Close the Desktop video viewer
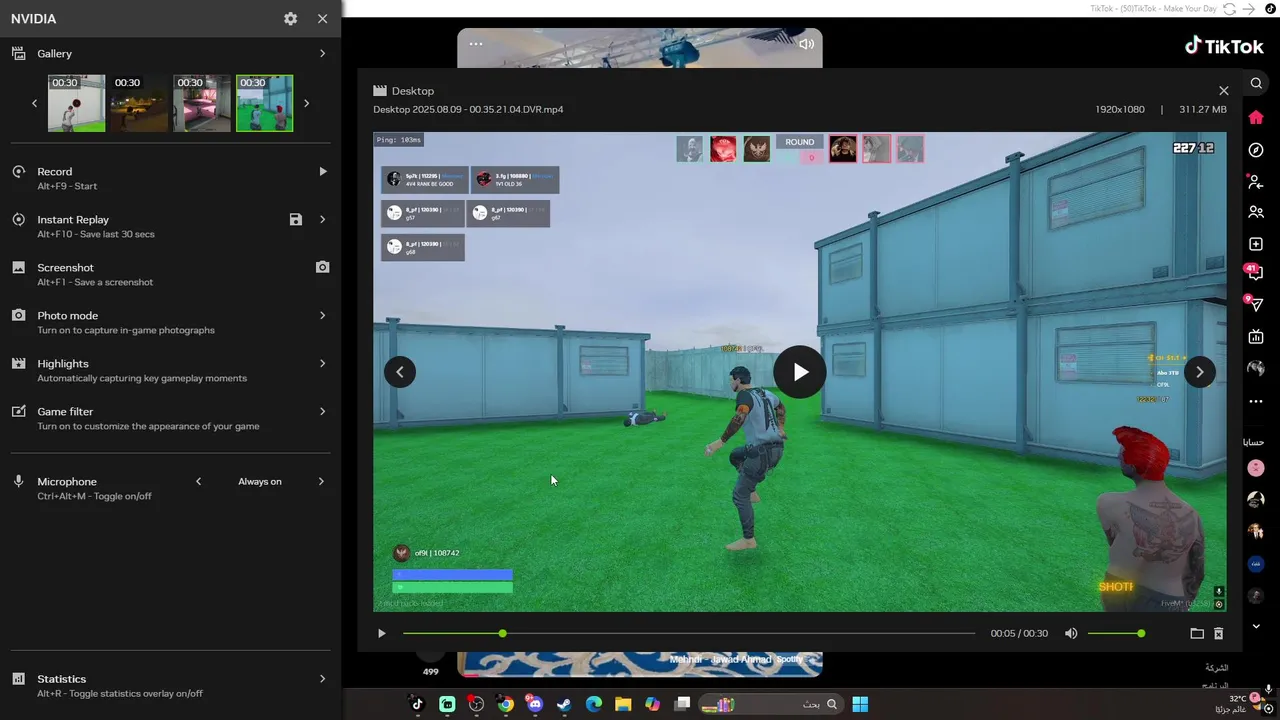This screenshot has height=720, width=1280. pyautogui.click(x=1223, y=90)
